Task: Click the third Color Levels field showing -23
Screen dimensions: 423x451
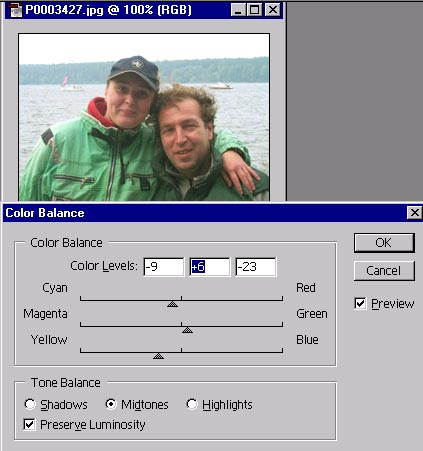Action: point(256,267)
